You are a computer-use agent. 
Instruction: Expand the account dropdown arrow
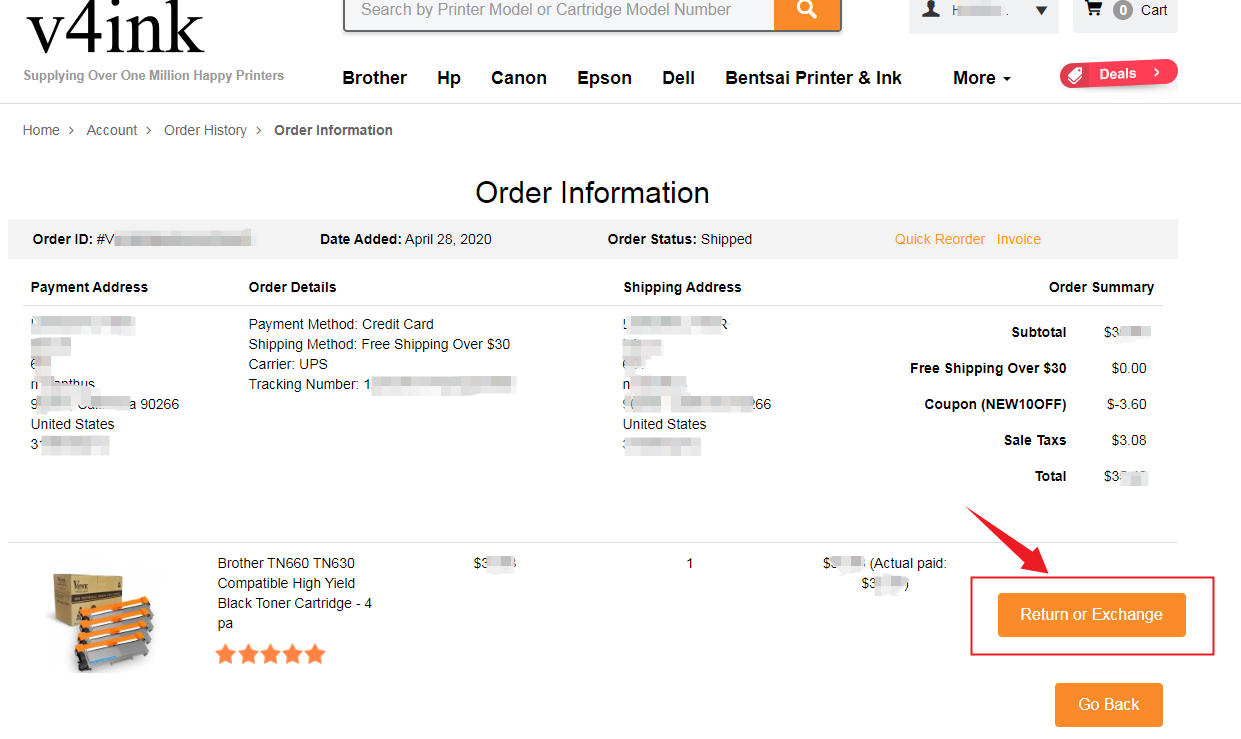point(1041,11)
